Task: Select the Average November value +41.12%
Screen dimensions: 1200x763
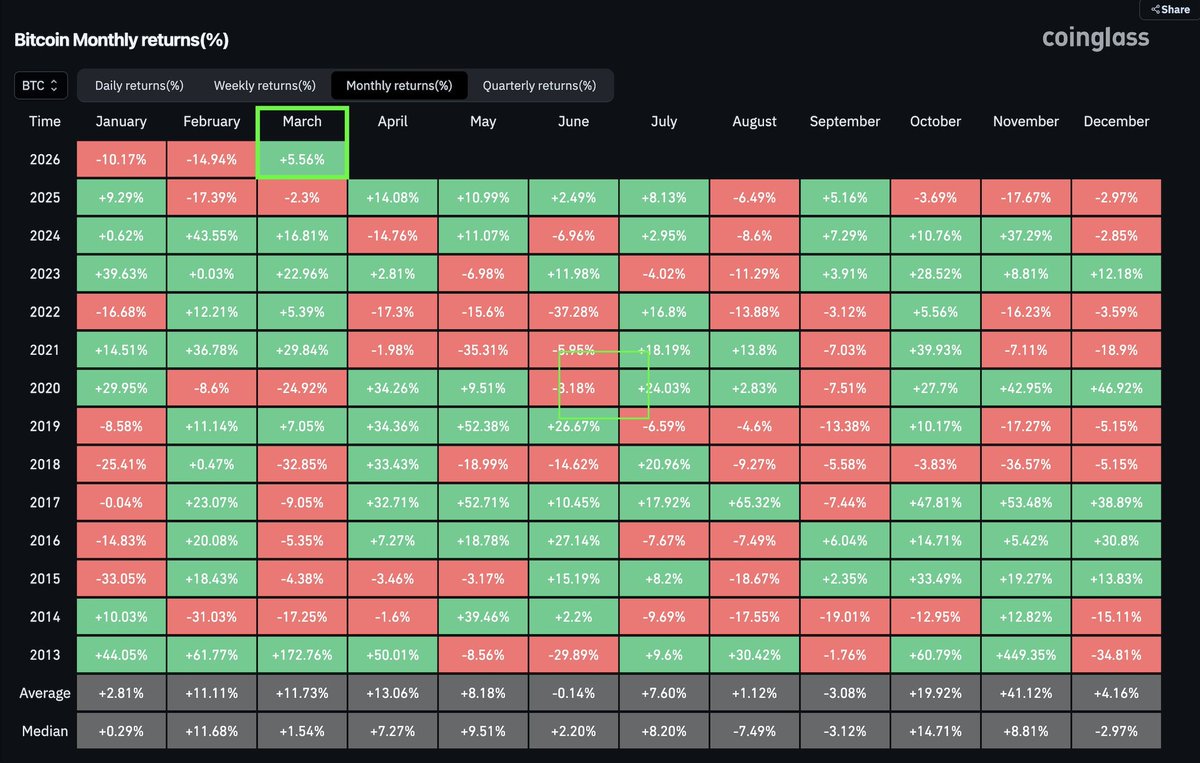Action: [1026, 693]
